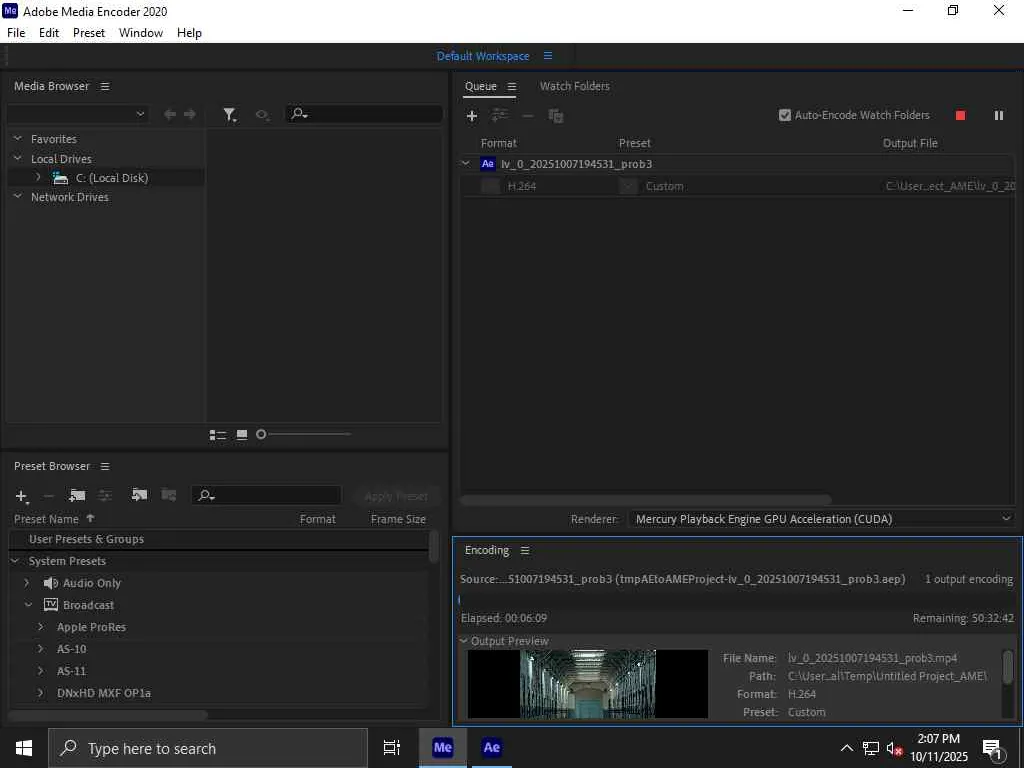1024x768 pixels.
Task: Switch Media Browser to thumbnail view
Action: (242, 434)
